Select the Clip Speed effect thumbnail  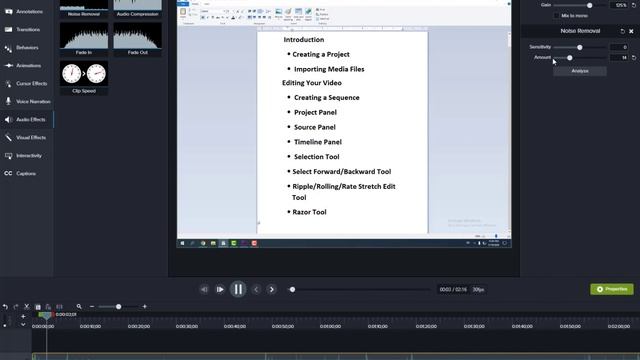pyautogui.click(x=84, y=77)
